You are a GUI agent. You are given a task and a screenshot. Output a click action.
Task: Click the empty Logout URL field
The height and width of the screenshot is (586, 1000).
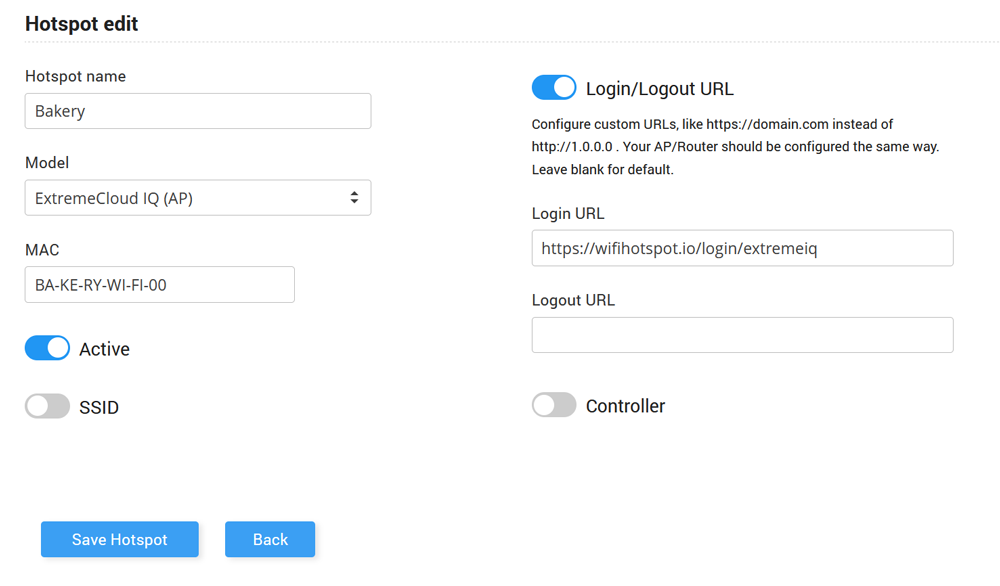click(742, 335)
